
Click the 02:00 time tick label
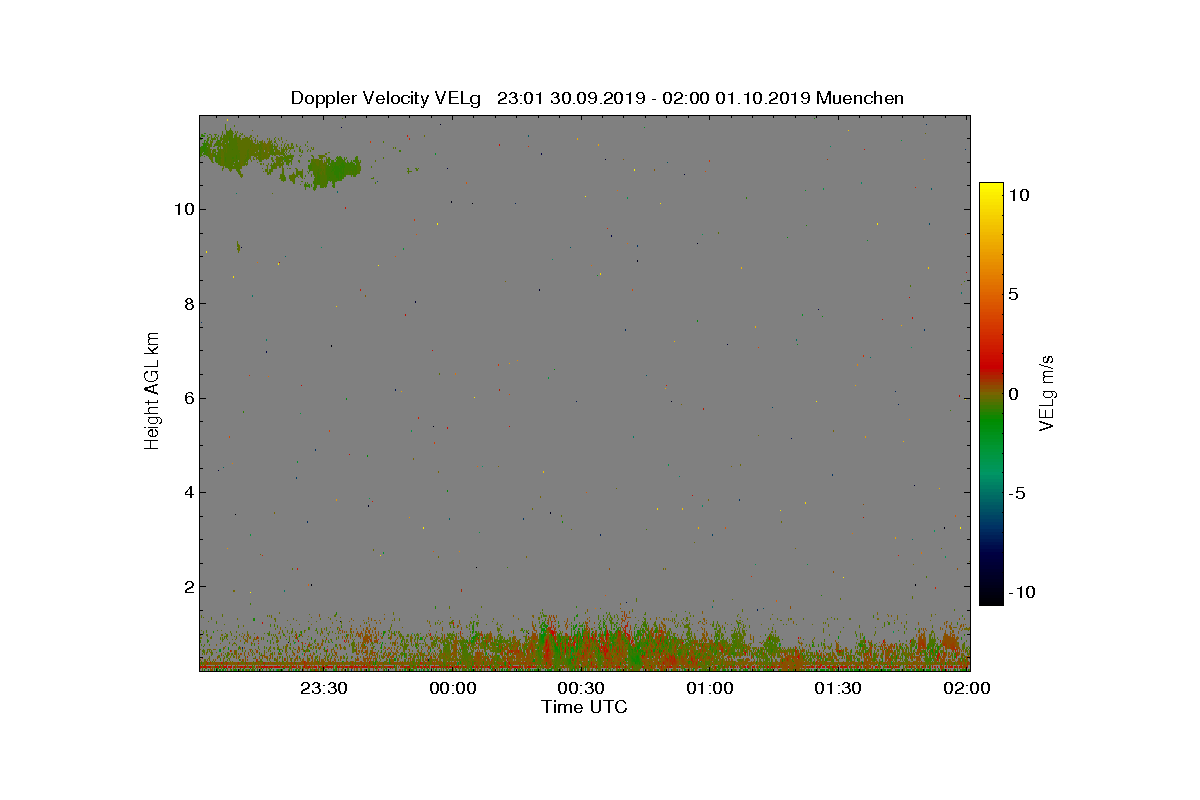click(967, 688)
